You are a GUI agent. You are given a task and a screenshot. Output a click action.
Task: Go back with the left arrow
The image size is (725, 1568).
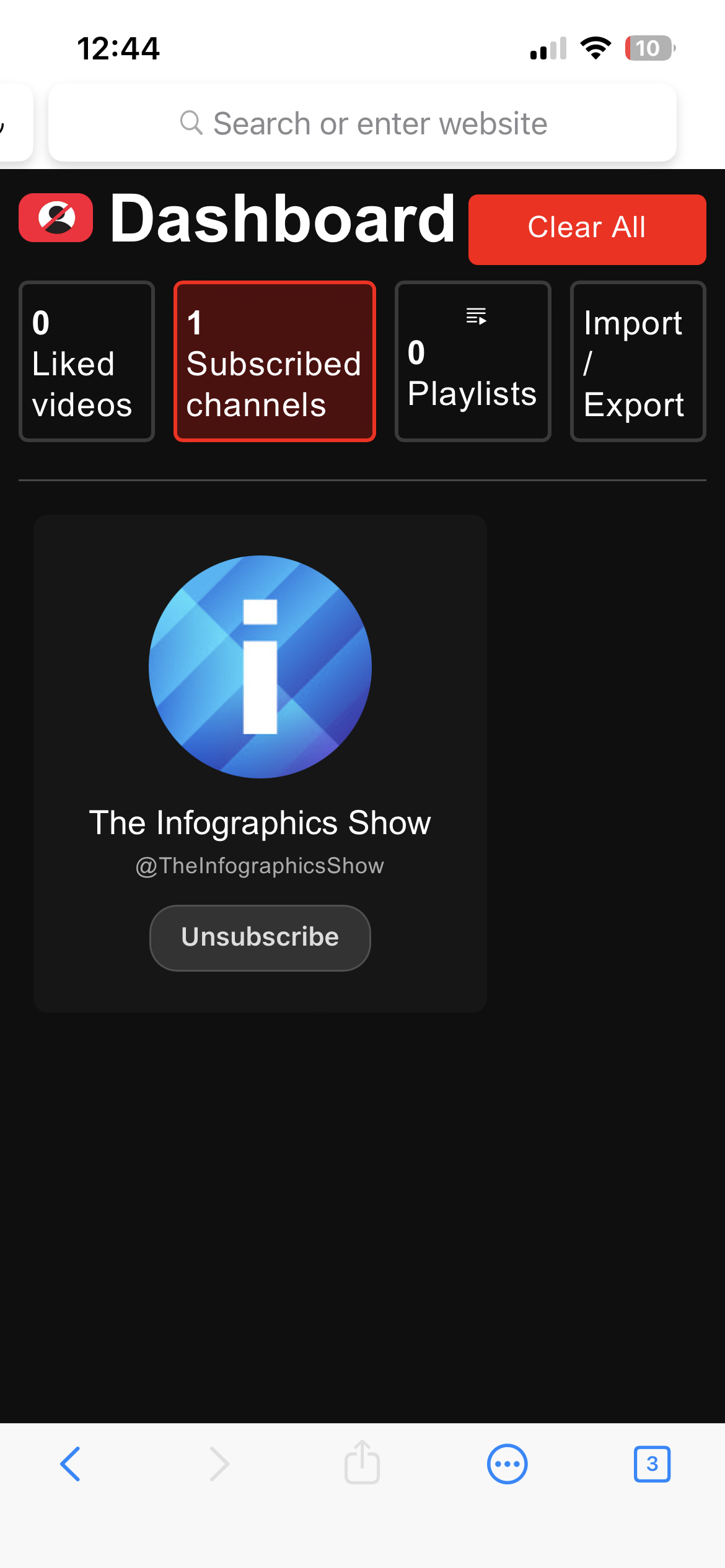(x=71, y=1464)
